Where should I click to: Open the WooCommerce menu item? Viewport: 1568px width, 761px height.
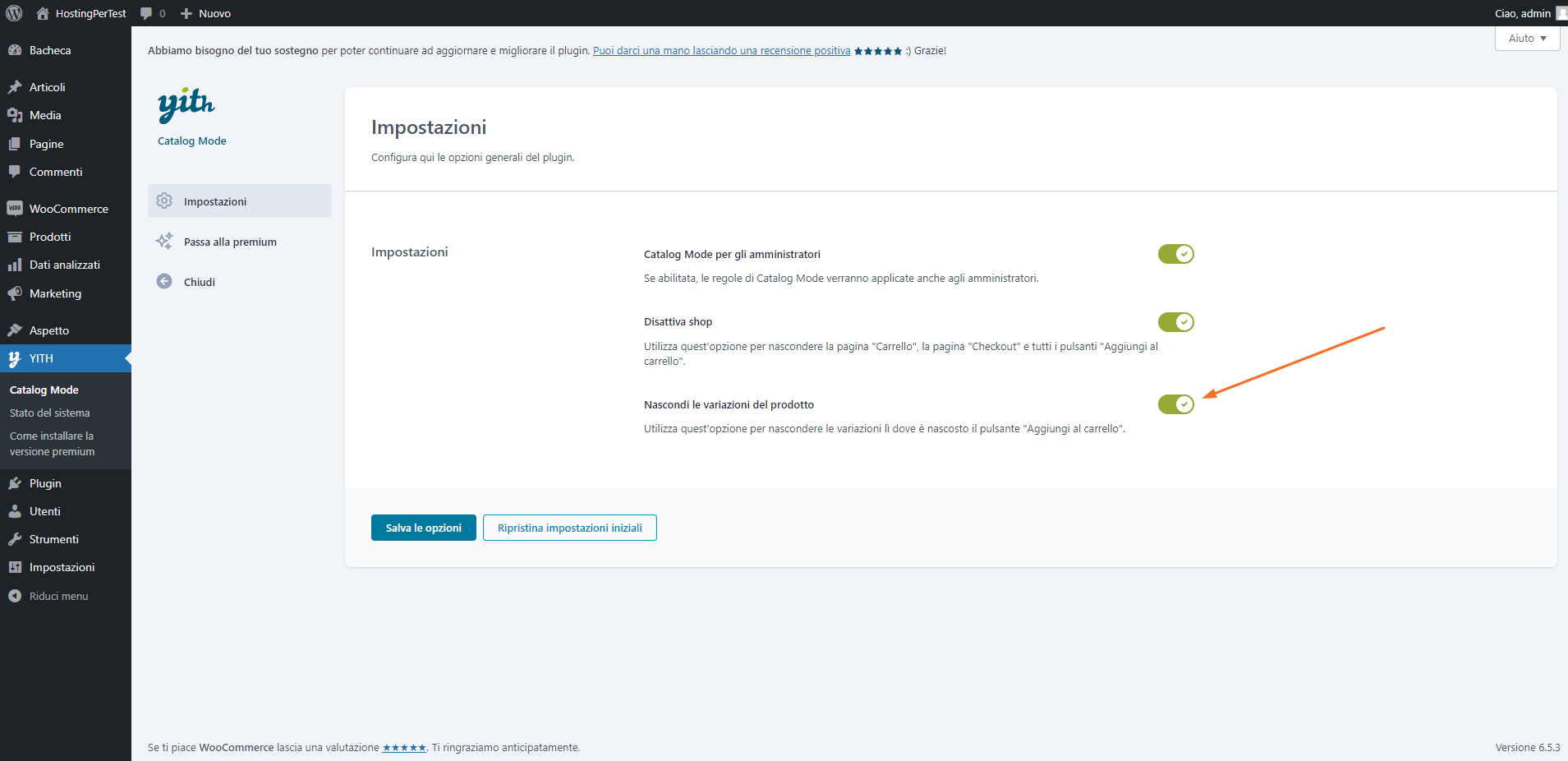66,209
